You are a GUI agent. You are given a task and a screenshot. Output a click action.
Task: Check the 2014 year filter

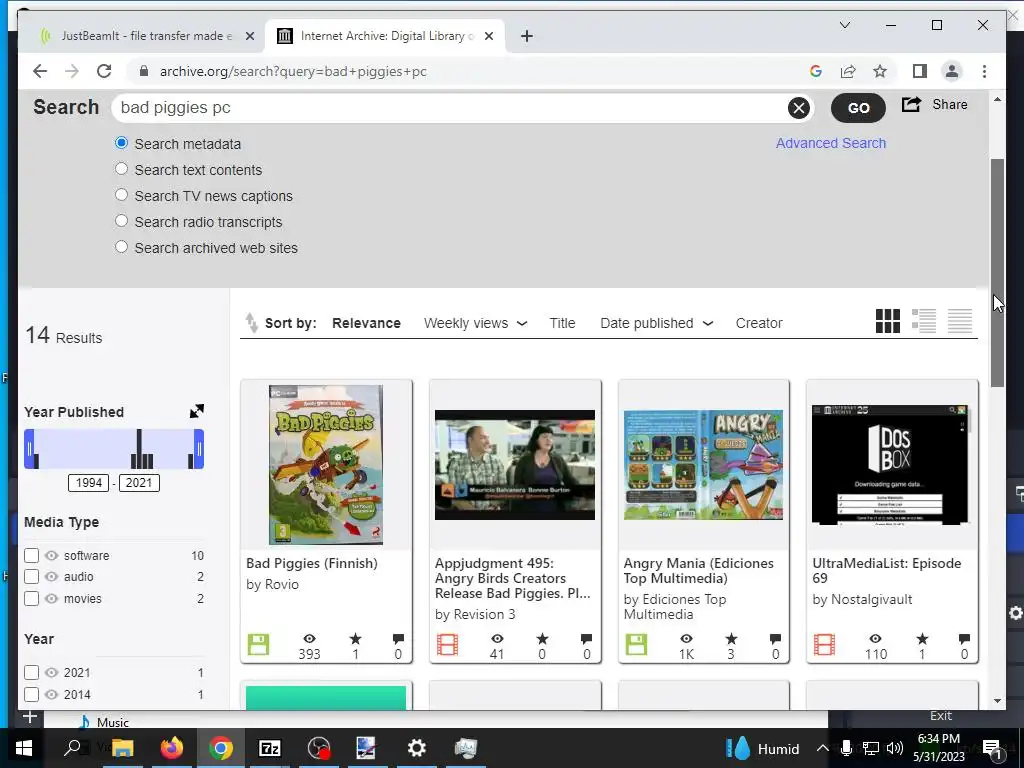click(31, 695)
